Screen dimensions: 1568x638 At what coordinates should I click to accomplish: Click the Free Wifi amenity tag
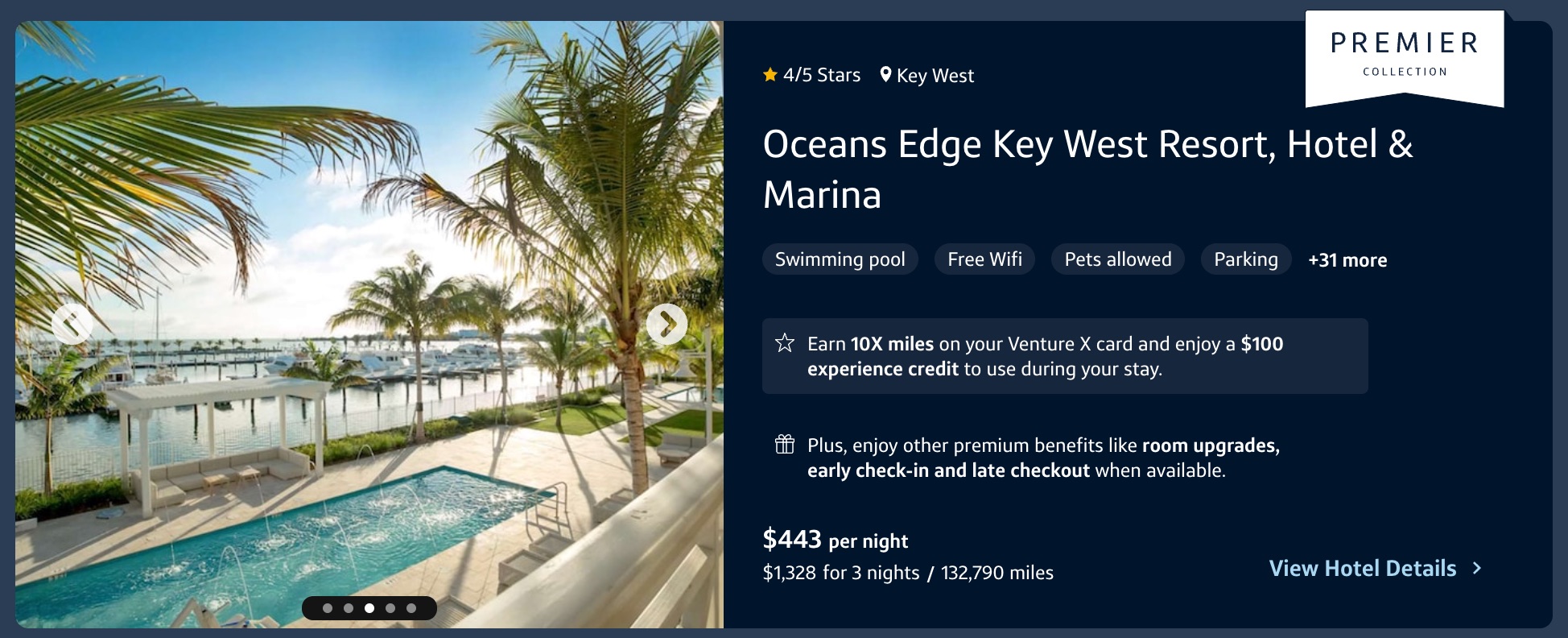(x=984, y=259)
